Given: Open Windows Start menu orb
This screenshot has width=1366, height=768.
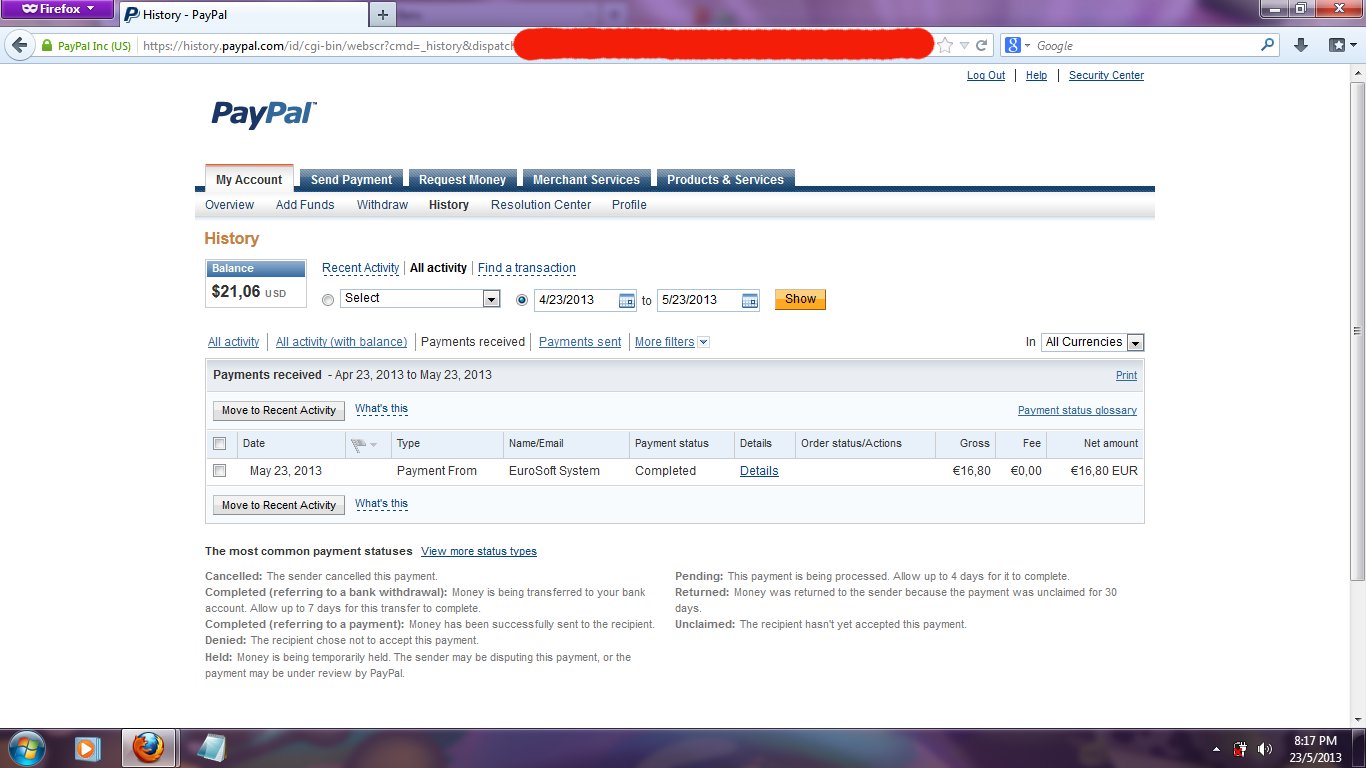Looking at the screenshot, I should tap(27, 747).
